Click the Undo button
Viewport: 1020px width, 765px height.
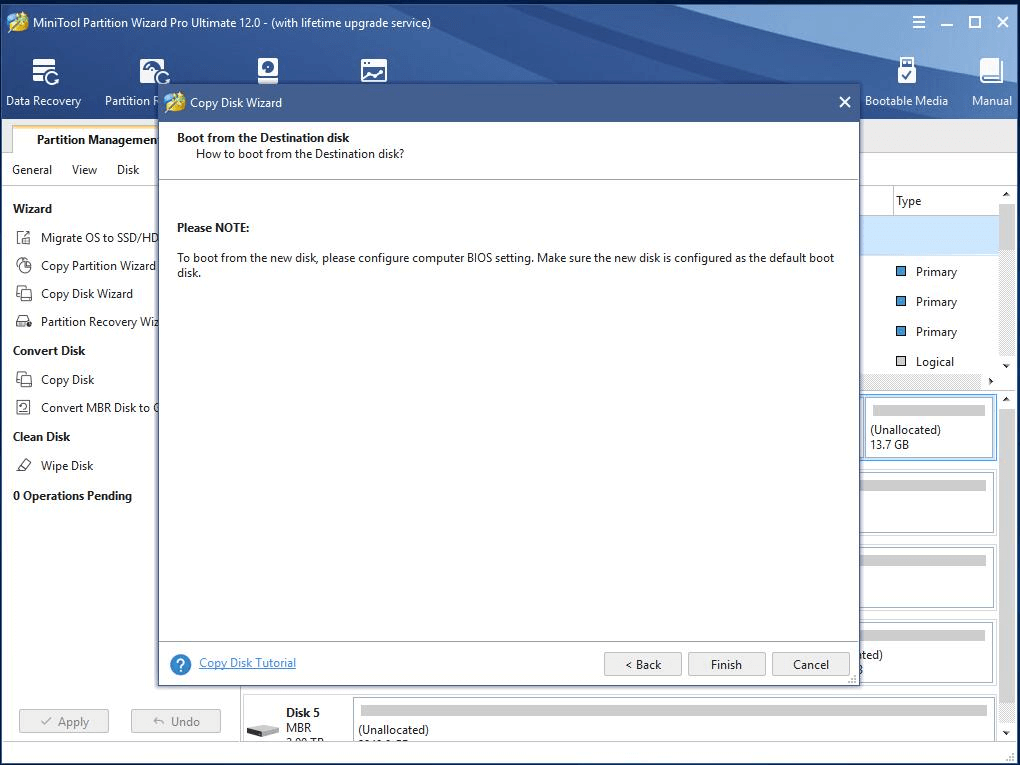click(176, 721)
